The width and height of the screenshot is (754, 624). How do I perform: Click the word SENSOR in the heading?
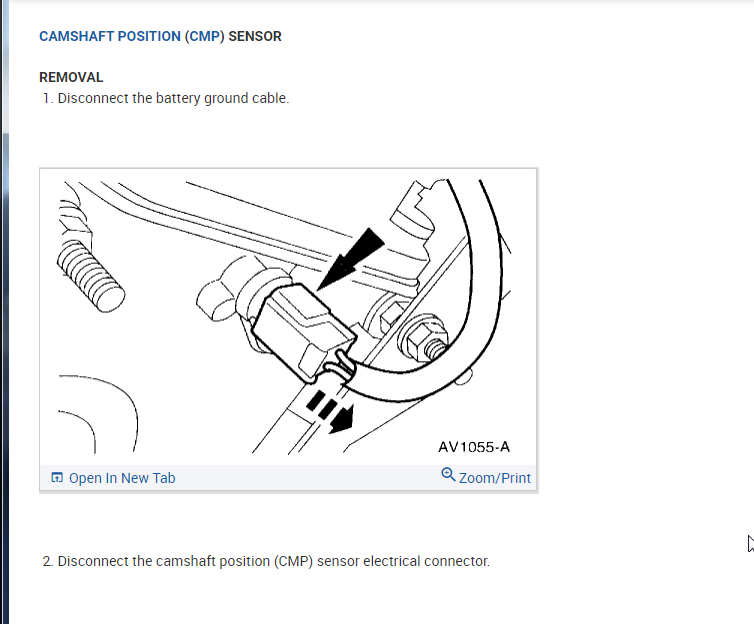255,36
